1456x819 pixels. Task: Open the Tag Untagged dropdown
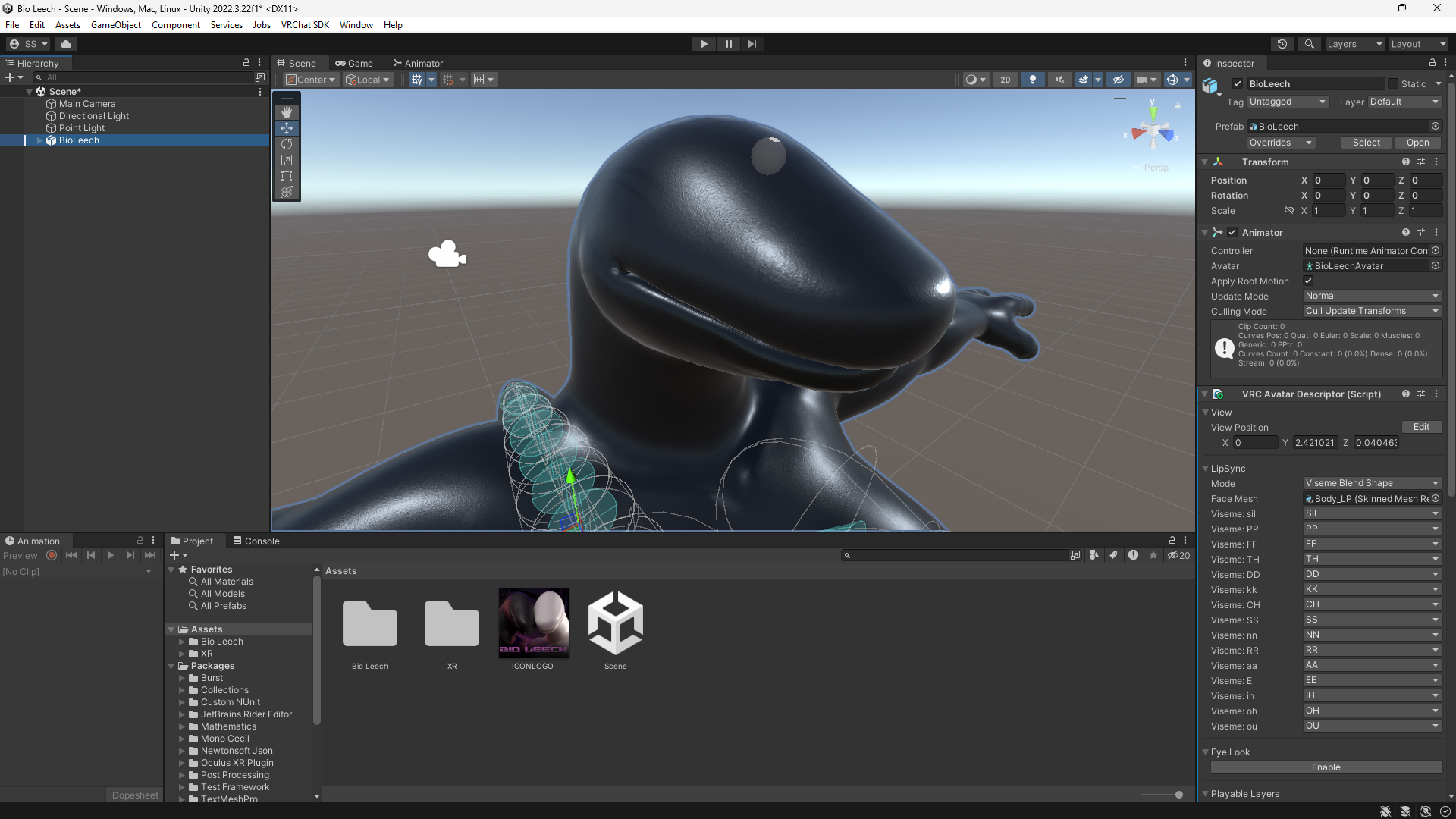coord(1287,102)
